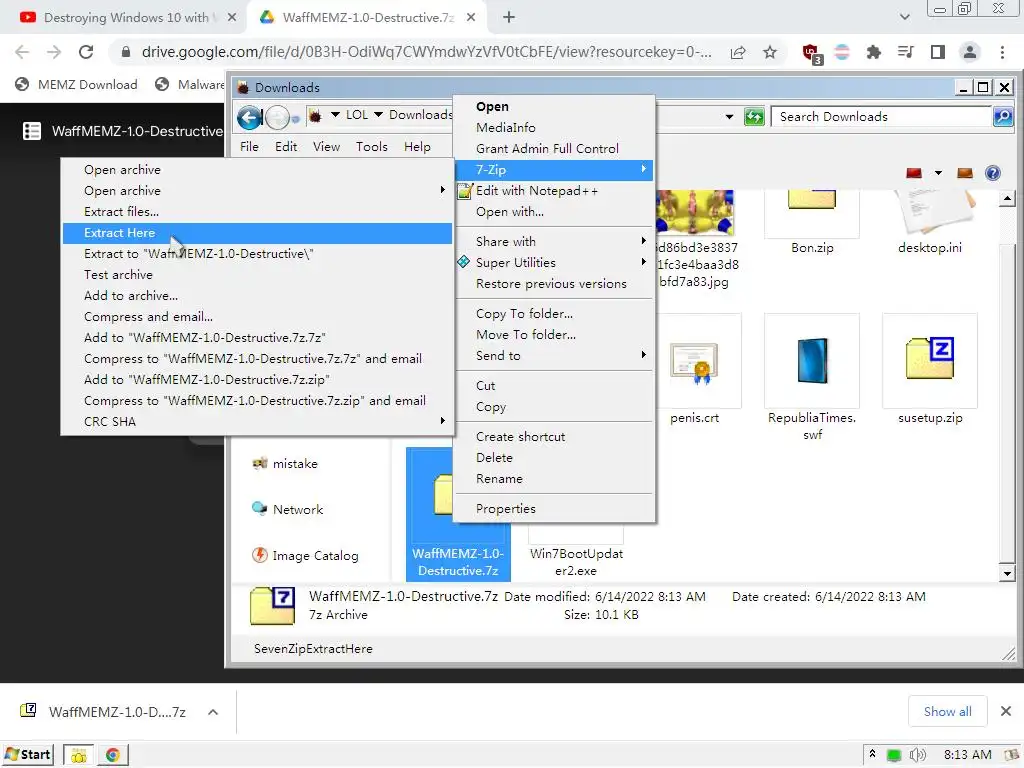Close the Chrome downloads bar
The image size is (1024, 768).
[x=1006, y=711]
